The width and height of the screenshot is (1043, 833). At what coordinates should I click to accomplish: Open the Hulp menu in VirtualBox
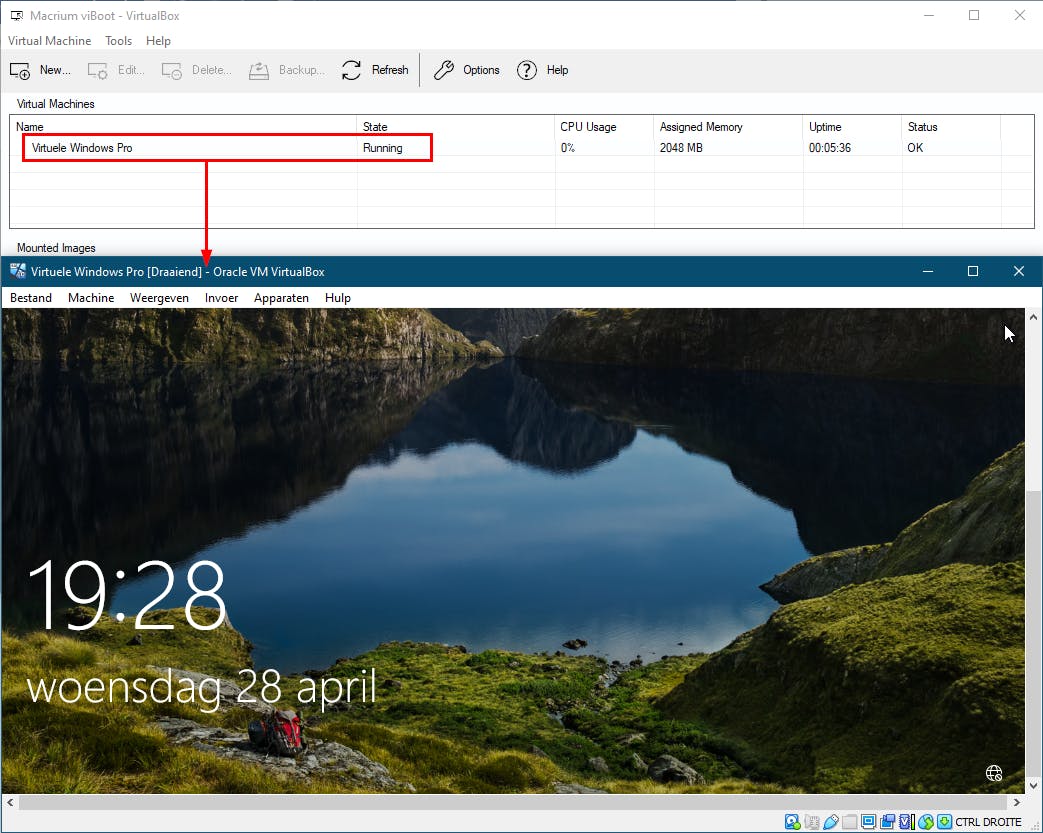coord(338,298)
